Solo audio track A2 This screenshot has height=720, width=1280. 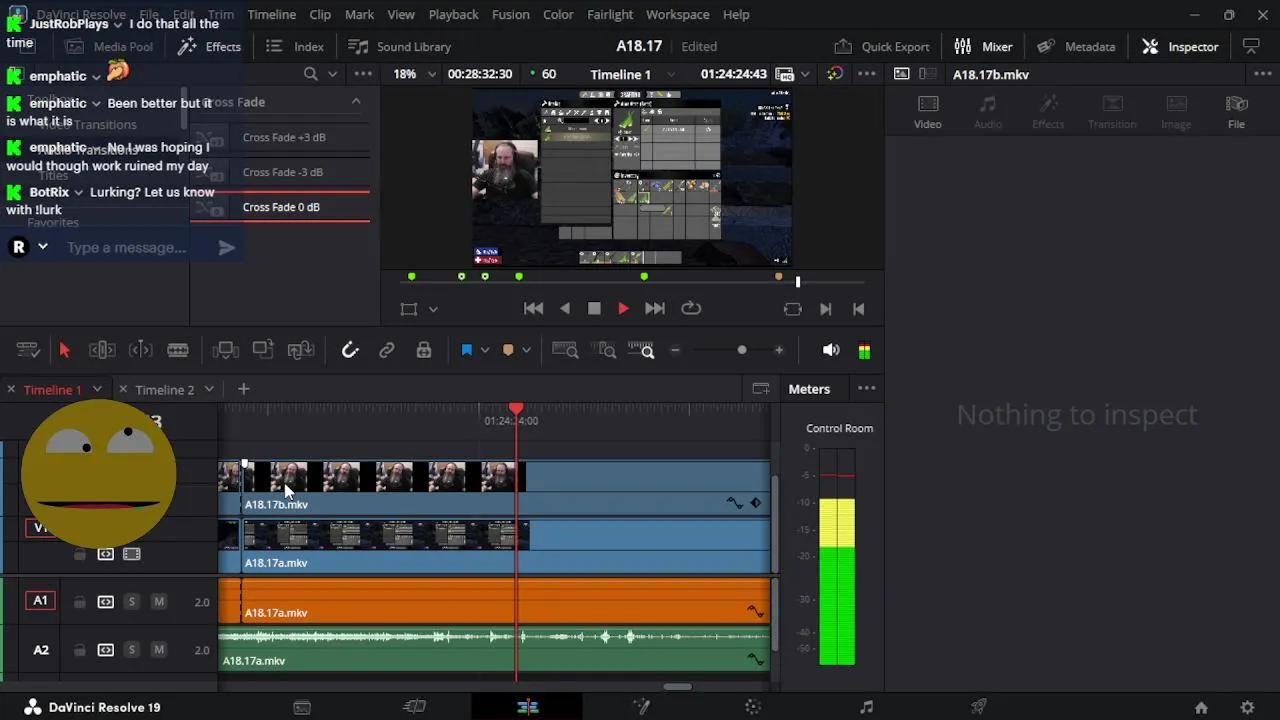tap(131, 650)
